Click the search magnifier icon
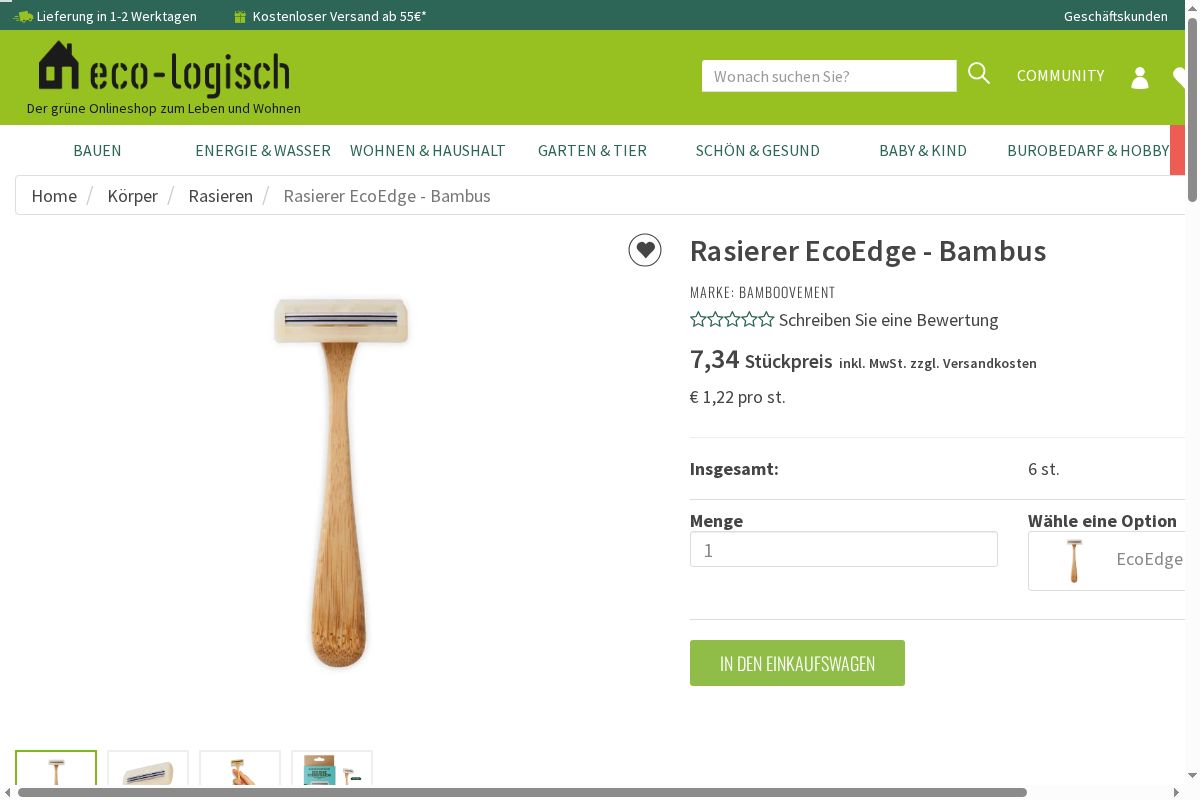 [x=979, y=74]
